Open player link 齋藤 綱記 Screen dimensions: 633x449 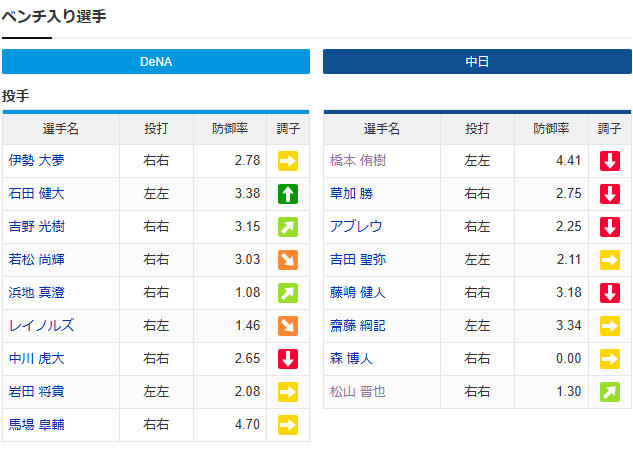pos(358,326)
